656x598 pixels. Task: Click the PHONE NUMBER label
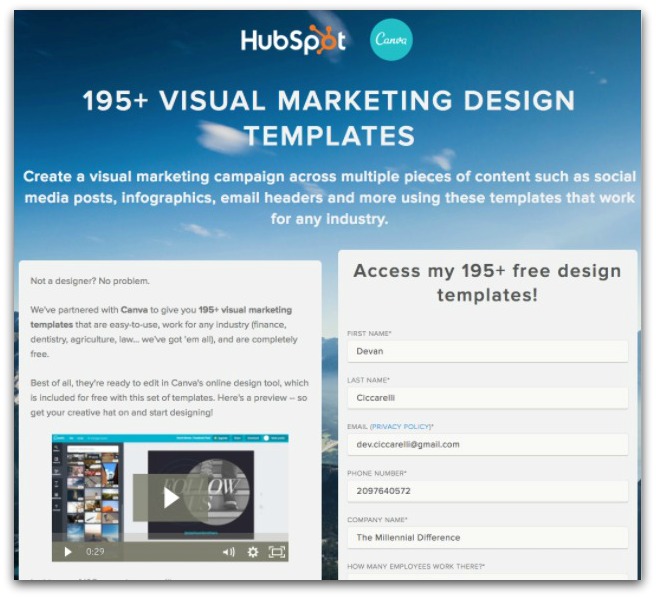(x=377, y=473)
